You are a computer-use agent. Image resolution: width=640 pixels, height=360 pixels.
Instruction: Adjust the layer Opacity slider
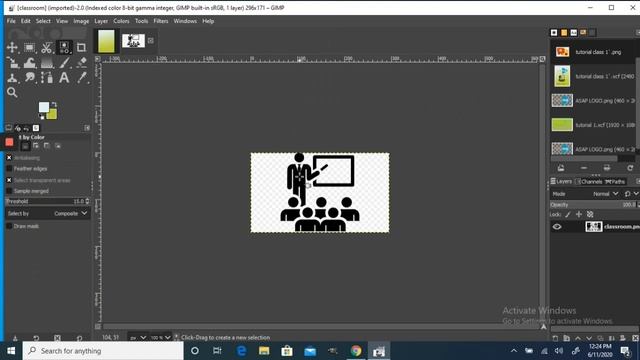click(x=594, y=204)
